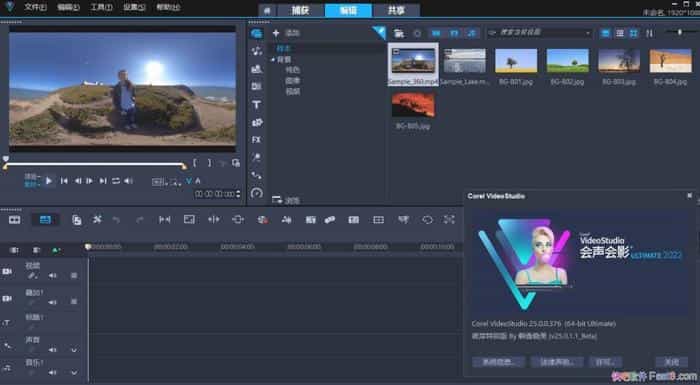Switch library to list view
The height and width of the screenshot is (385, 700).
pyautogui.click(x=620, y=33)
